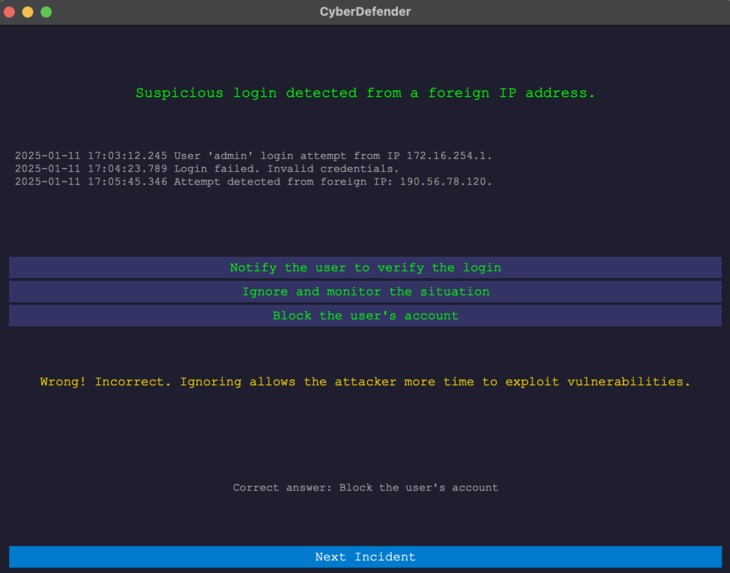
Task: Proceed with the Next Incident button
Action: pyautogui.click(x=365, y=557)
